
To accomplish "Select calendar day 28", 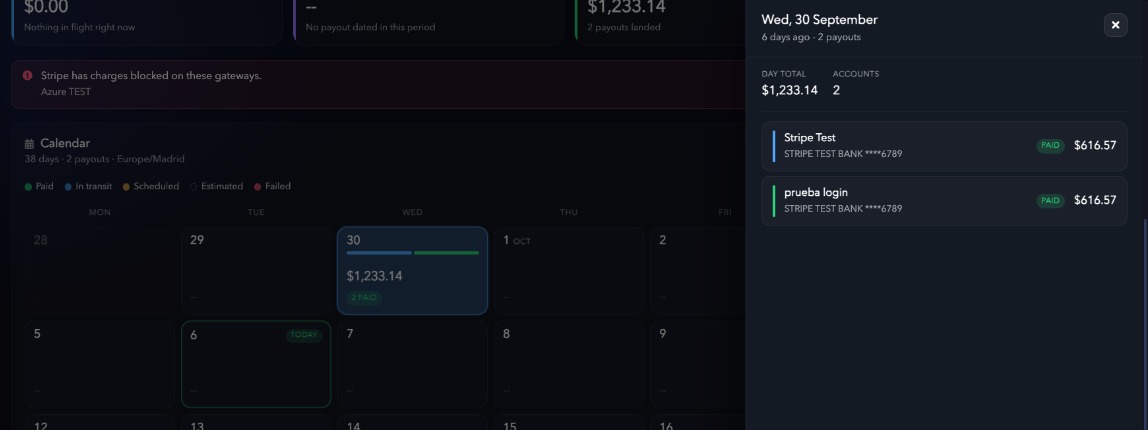I will 100,270.
